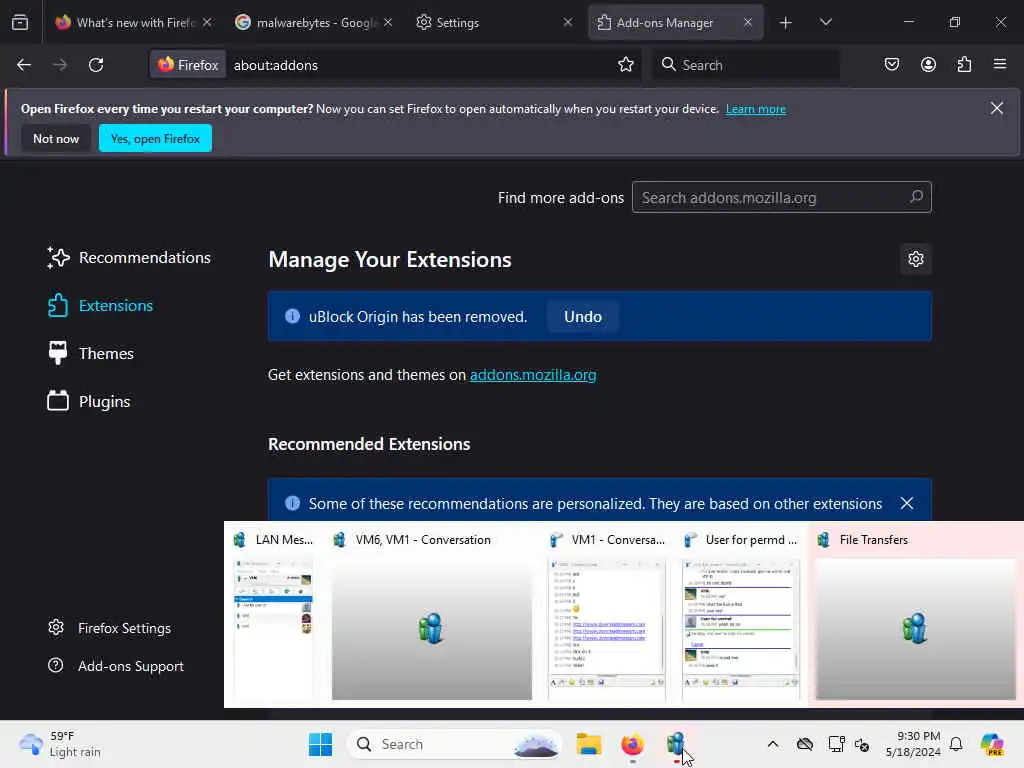Switch to the Settings tab
This screenshot has height=768, width=1024.
pos(495,22)
